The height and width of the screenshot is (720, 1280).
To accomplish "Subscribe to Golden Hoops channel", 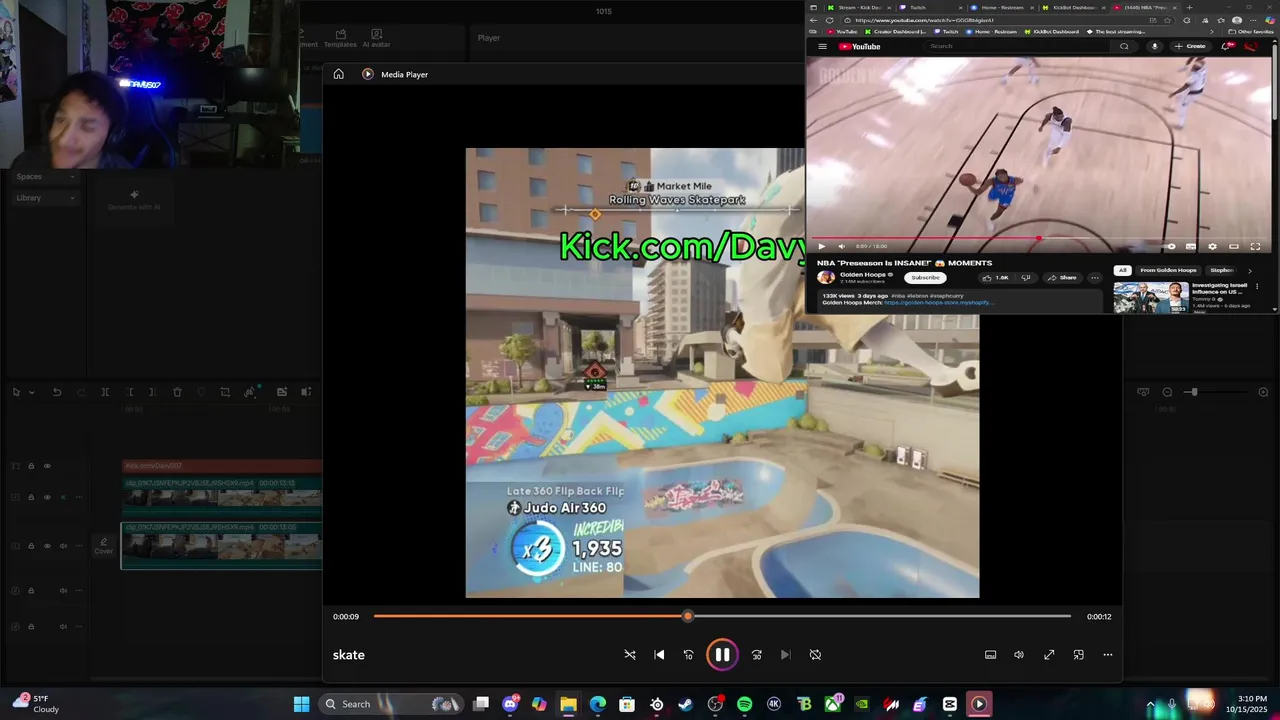I will (x=925, y=277).
